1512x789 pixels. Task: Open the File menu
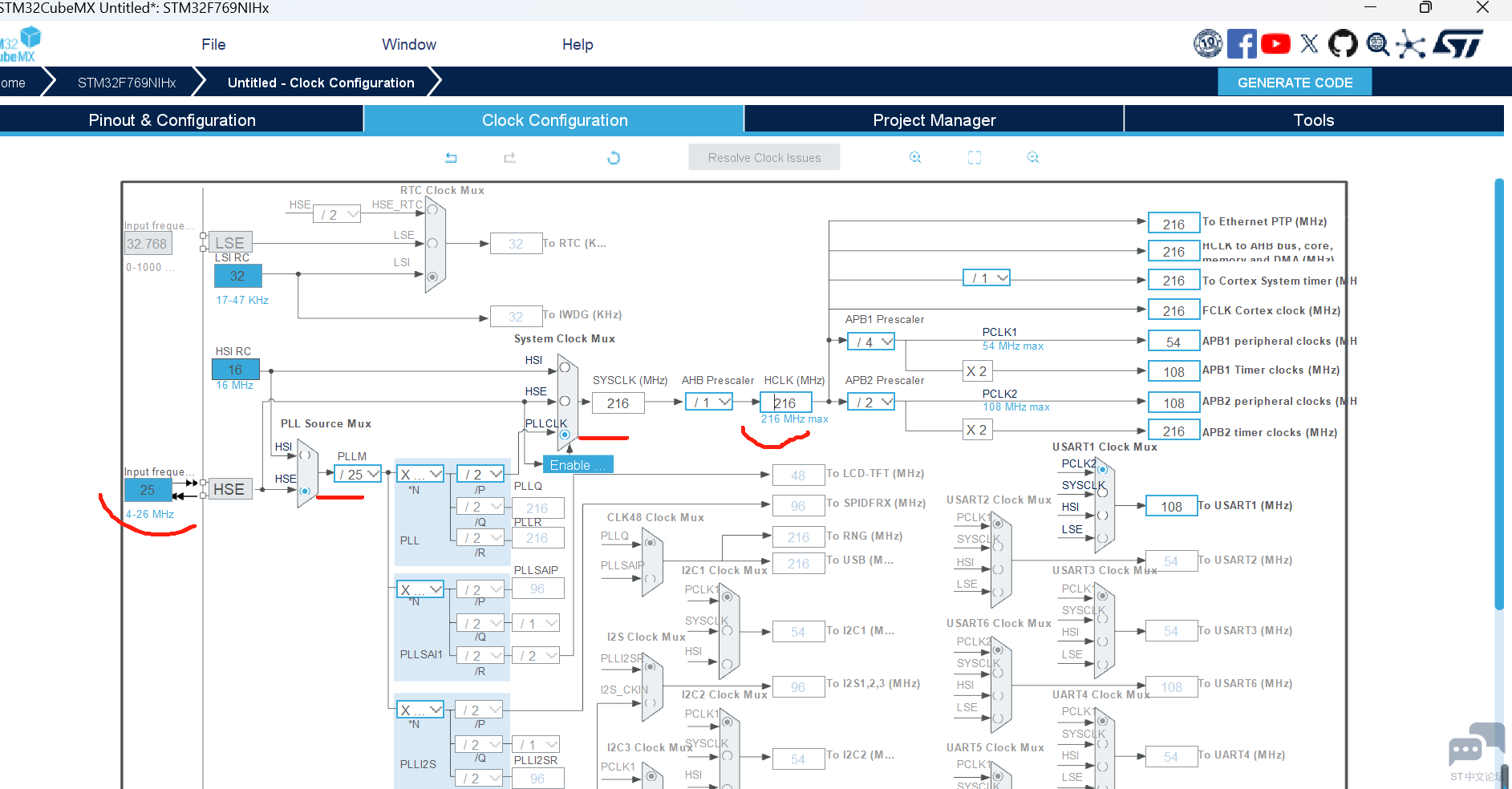click(x=213, y=45)
